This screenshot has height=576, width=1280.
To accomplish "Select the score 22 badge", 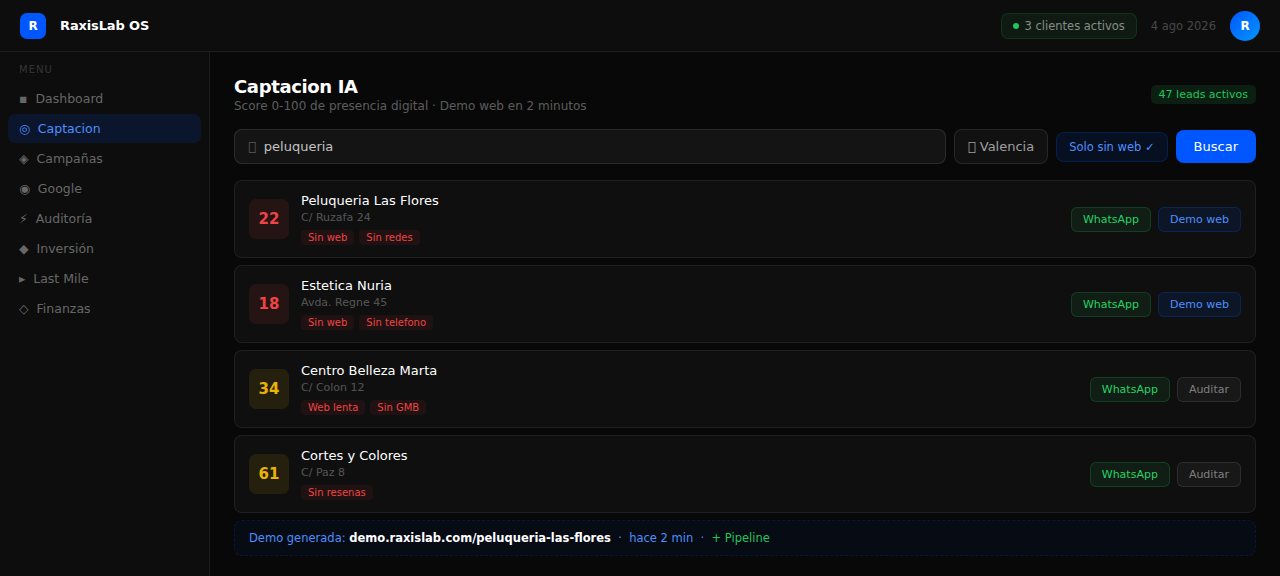I will point(269,219).
